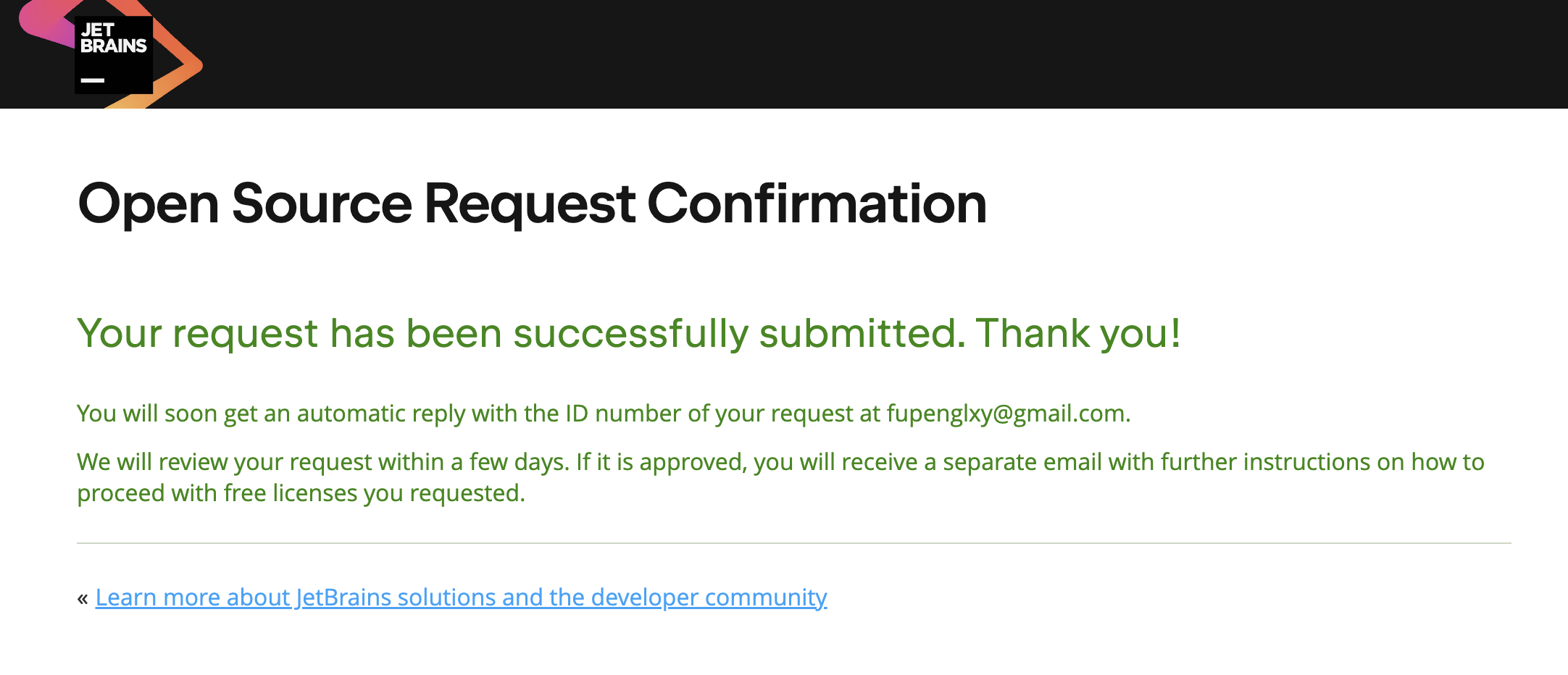Click the word "Confirmation" in the title
1568x675 pixels.
(817, 204)
